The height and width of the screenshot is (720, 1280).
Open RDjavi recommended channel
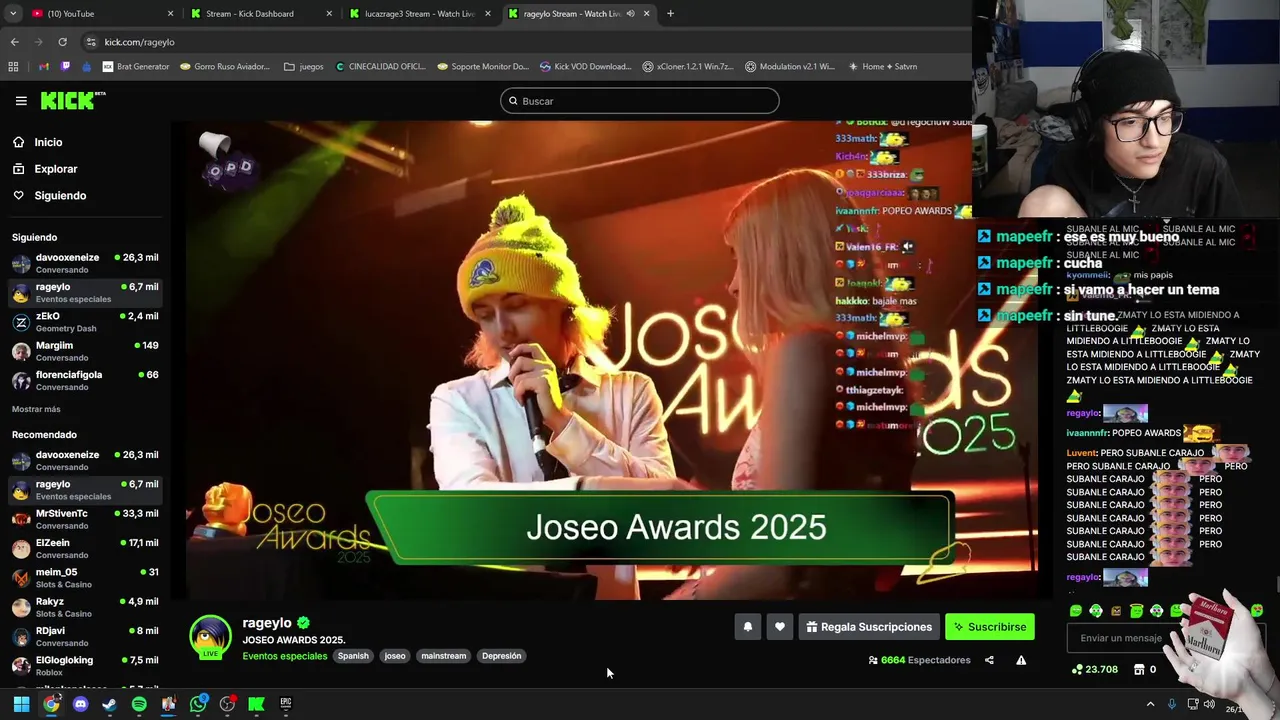pos(85,636)
